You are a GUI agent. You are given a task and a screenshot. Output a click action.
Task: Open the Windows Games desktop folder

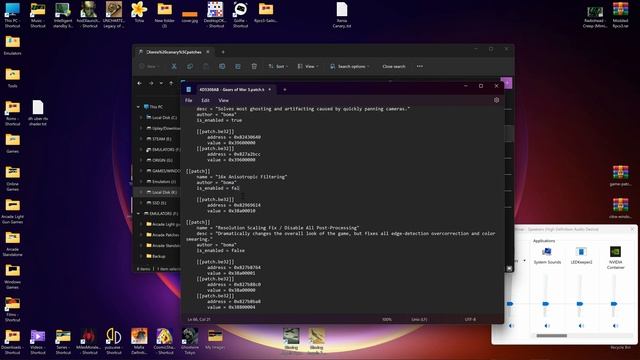click(12, 276)
